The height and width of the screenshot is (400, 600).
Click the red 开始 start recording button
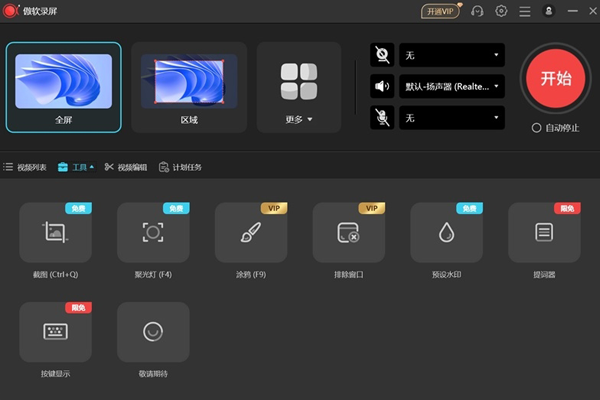coord(556,78)
